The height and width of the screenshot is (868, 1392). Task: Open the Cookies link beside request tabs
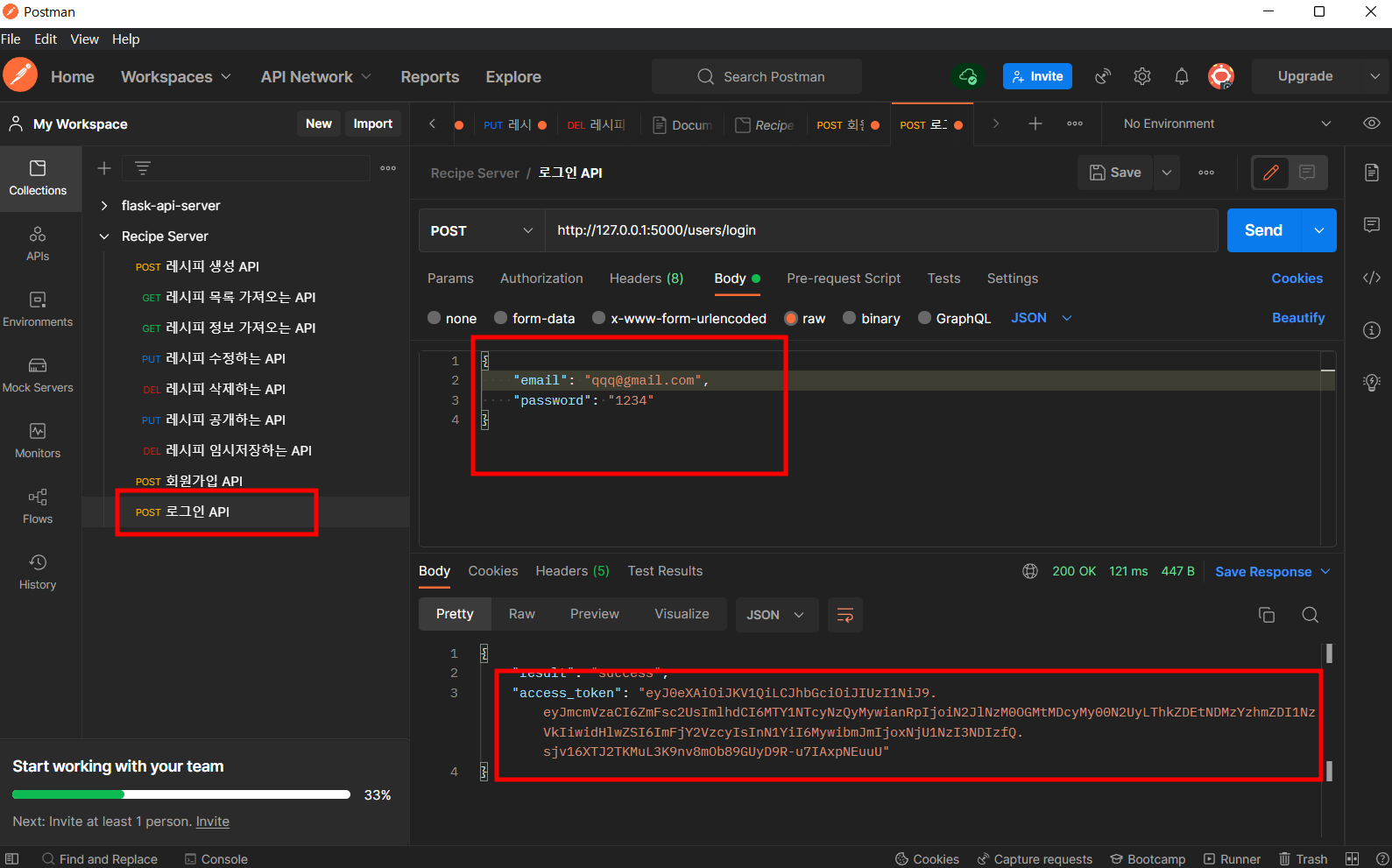tap(1297, 279)
